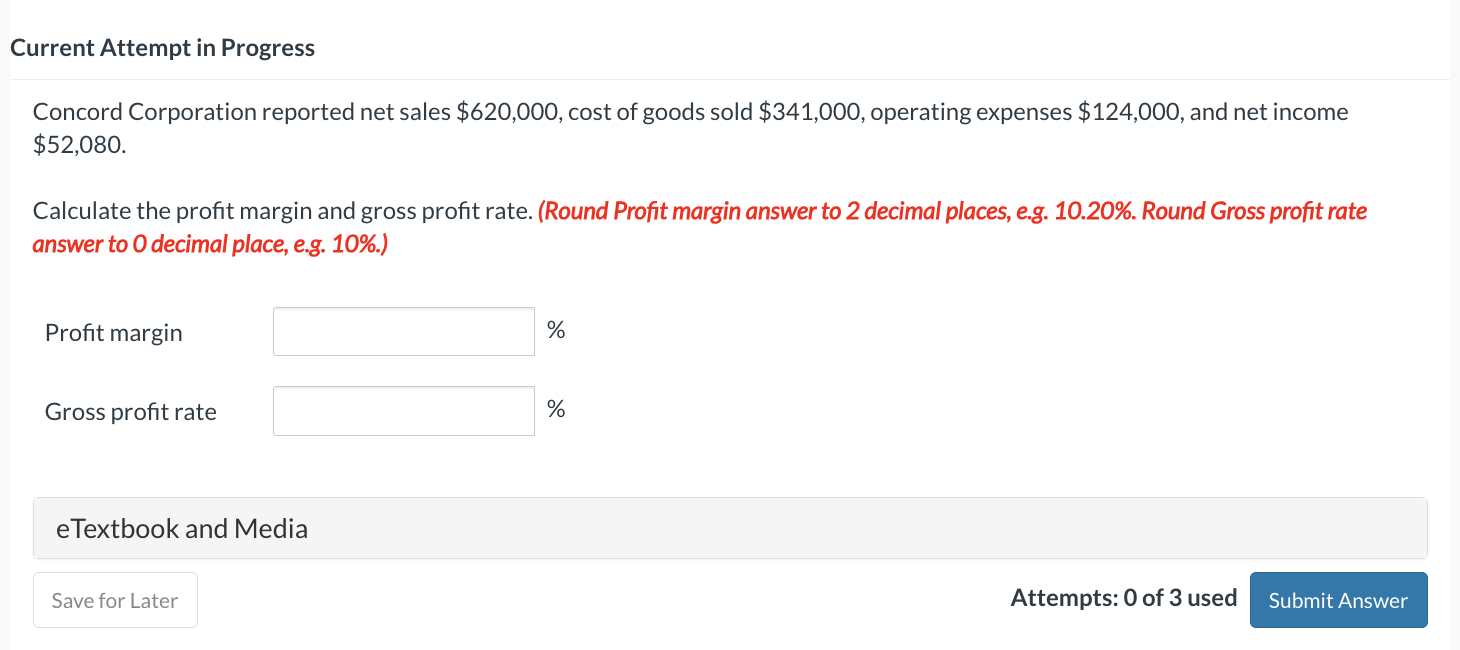Click the percent sign beside Gross profit rate

pyautogui.click(x=556, y=408)
